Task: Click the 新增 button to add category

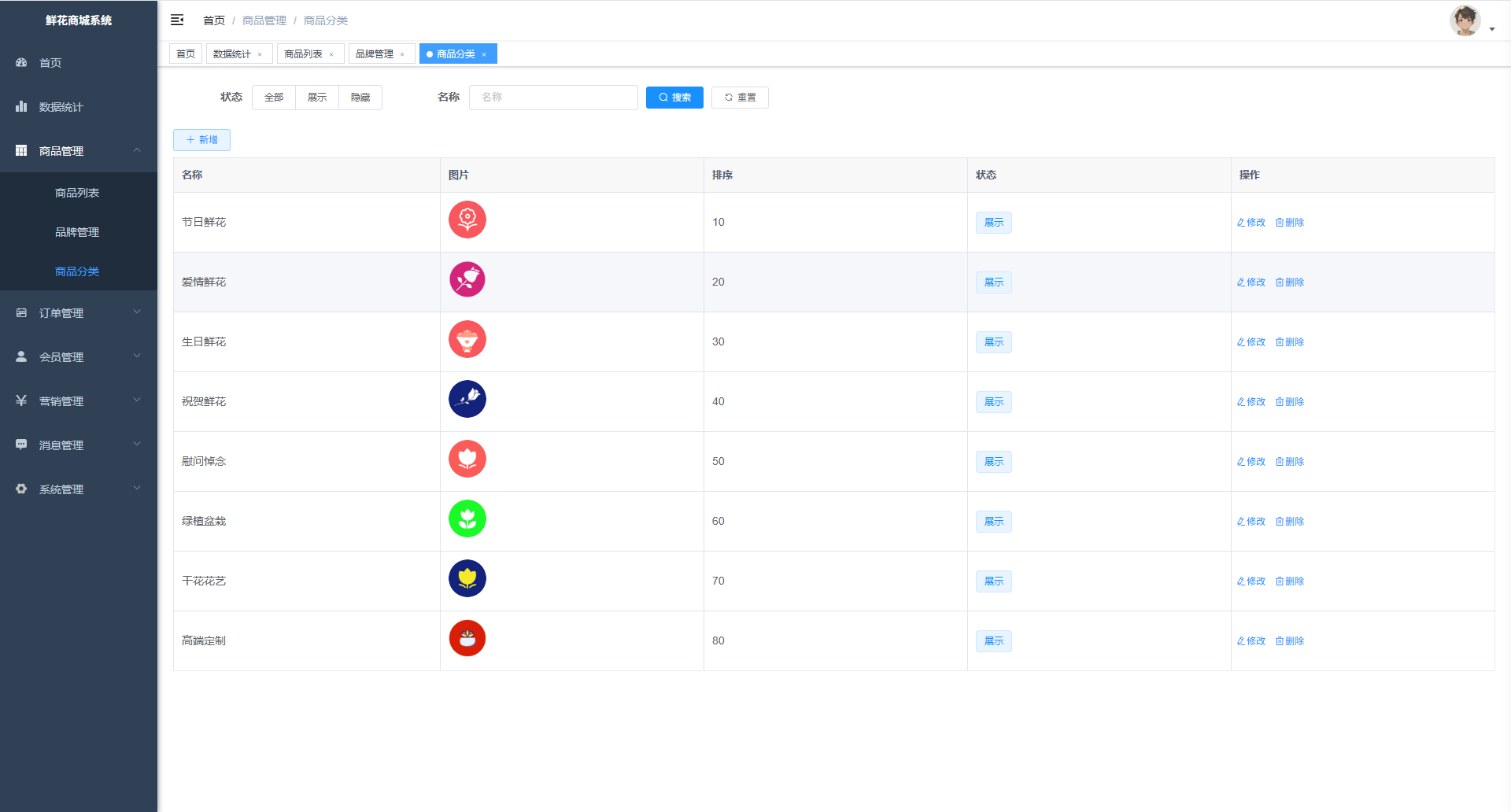Action: pyautogui.click(x=201, y=140)
